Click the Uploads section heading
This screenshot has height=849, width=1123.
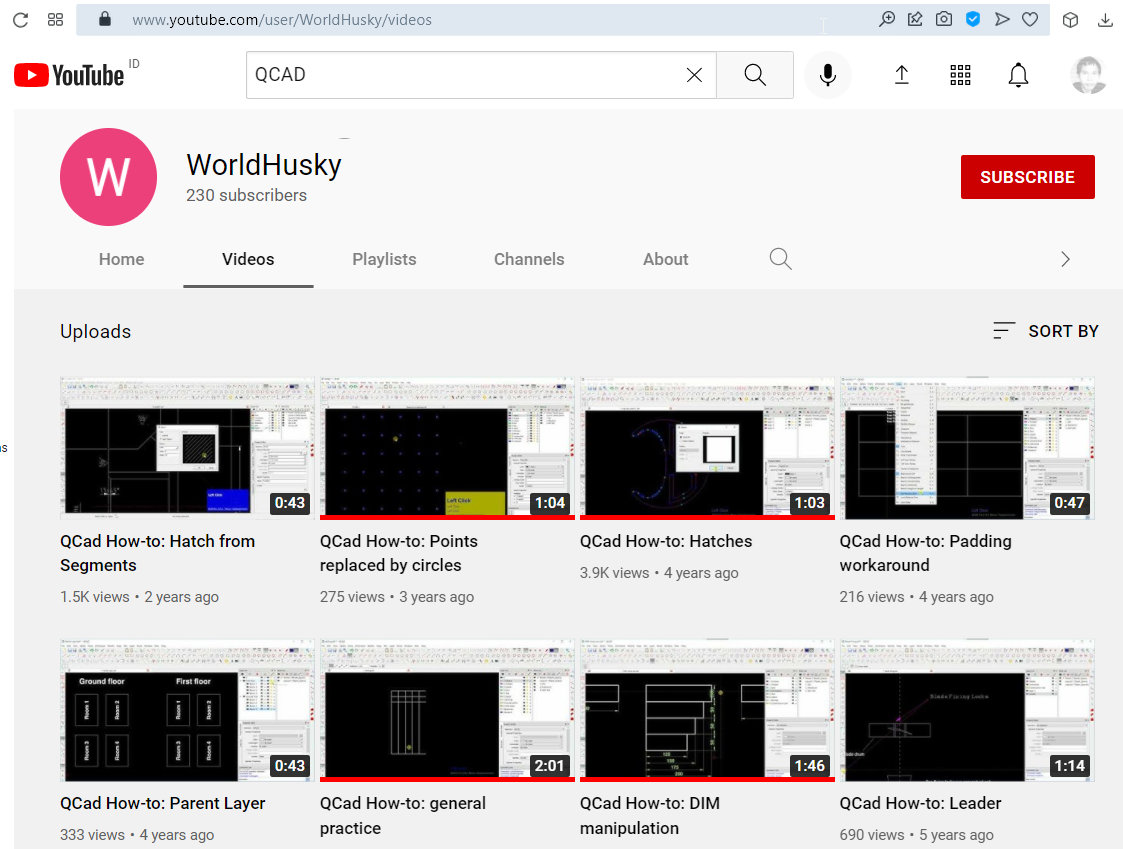coord(95,332)
